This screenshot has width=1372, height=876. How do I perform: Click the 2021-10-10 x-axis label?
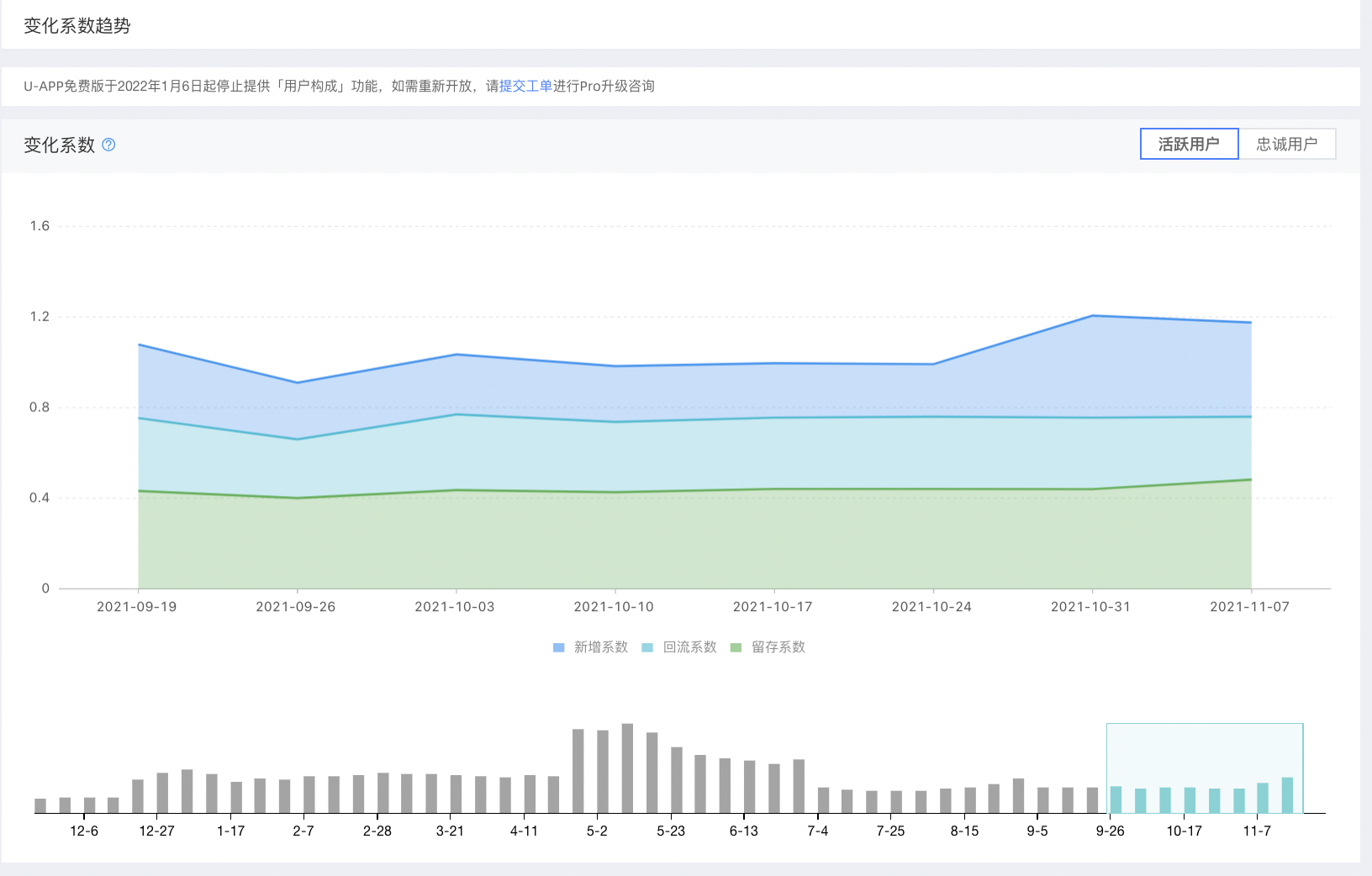pyautogui.click(x=614, y=607)
